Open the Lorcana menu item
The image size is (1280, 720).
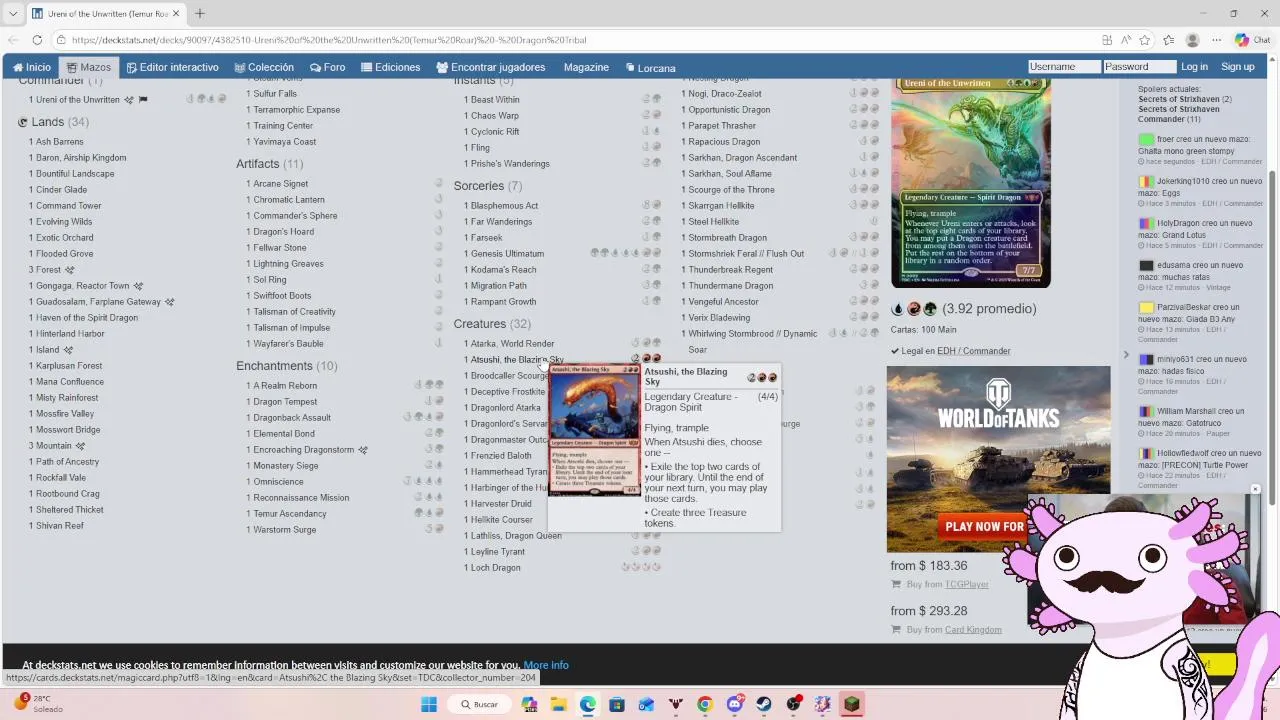pyautogui.click(x=651, y=67)
